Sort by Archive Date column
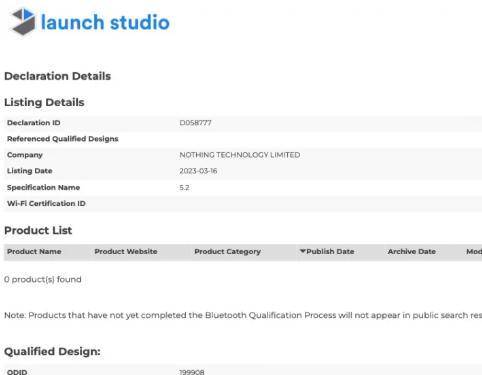The image size is (482, 375). (x=411, y=252)
